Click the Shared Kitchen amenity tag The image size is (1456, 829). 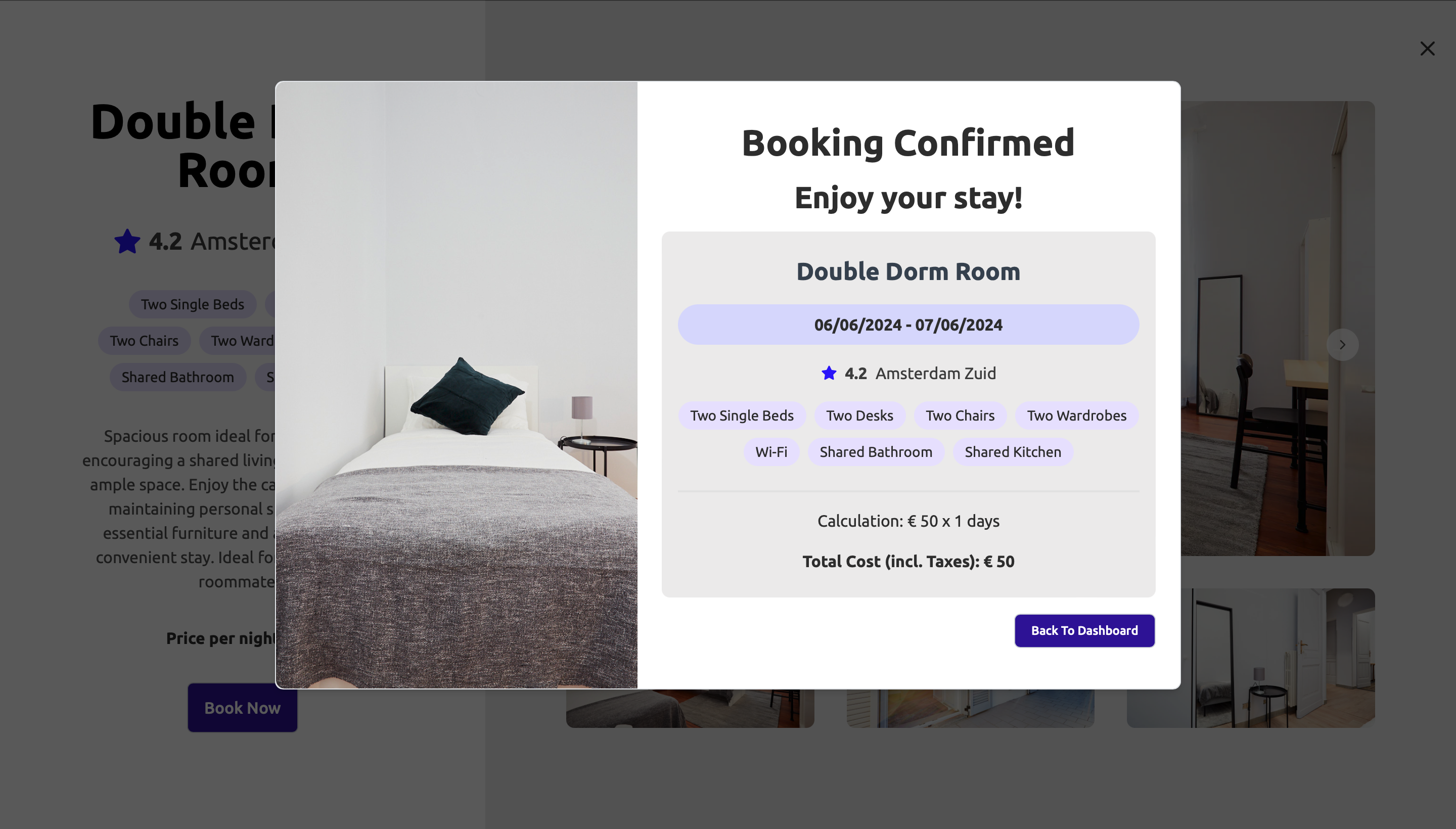(1013, 452)
